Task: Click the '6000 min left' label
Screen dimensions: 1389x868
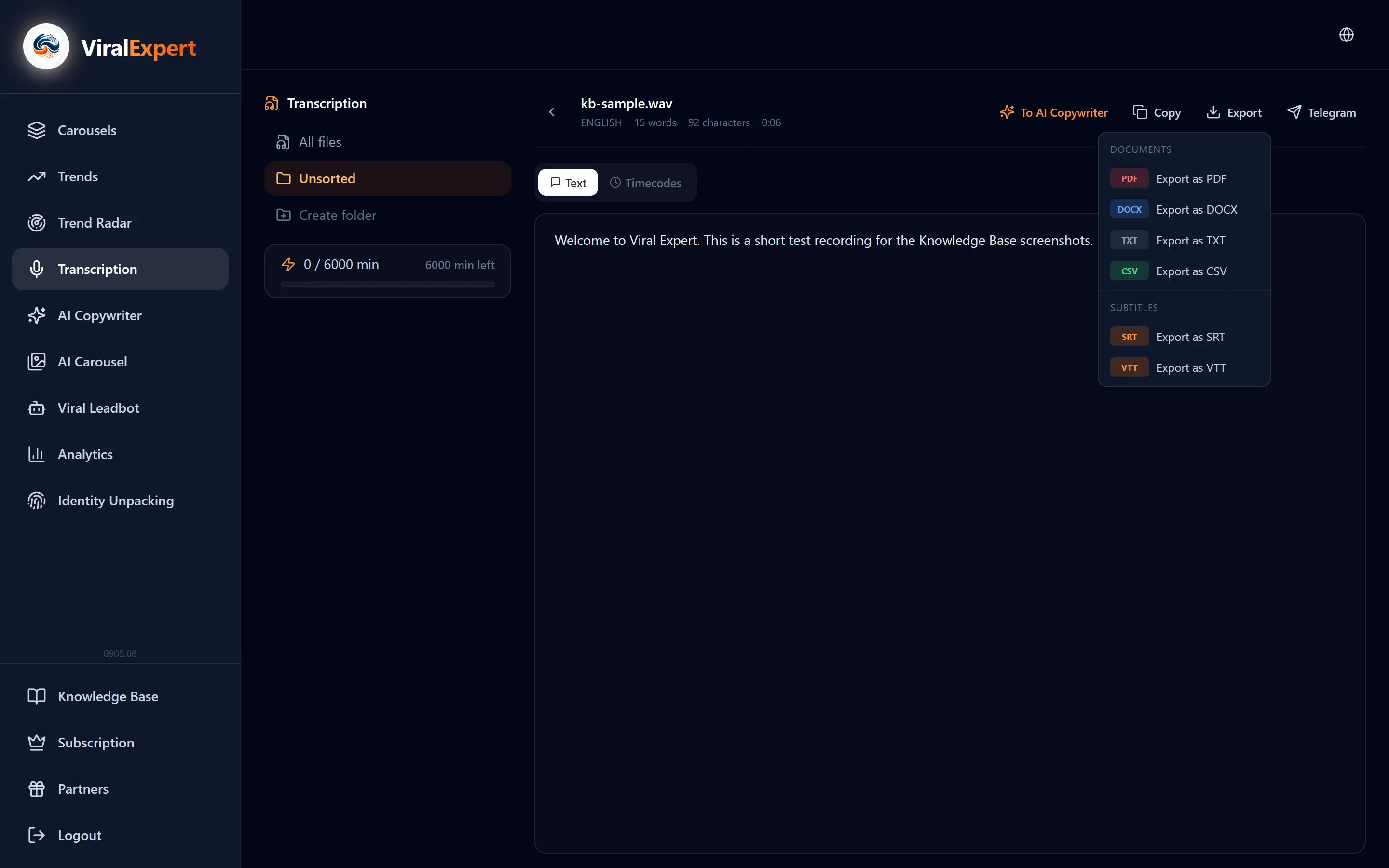Action: pyautogui.click(x=460, y=265)
